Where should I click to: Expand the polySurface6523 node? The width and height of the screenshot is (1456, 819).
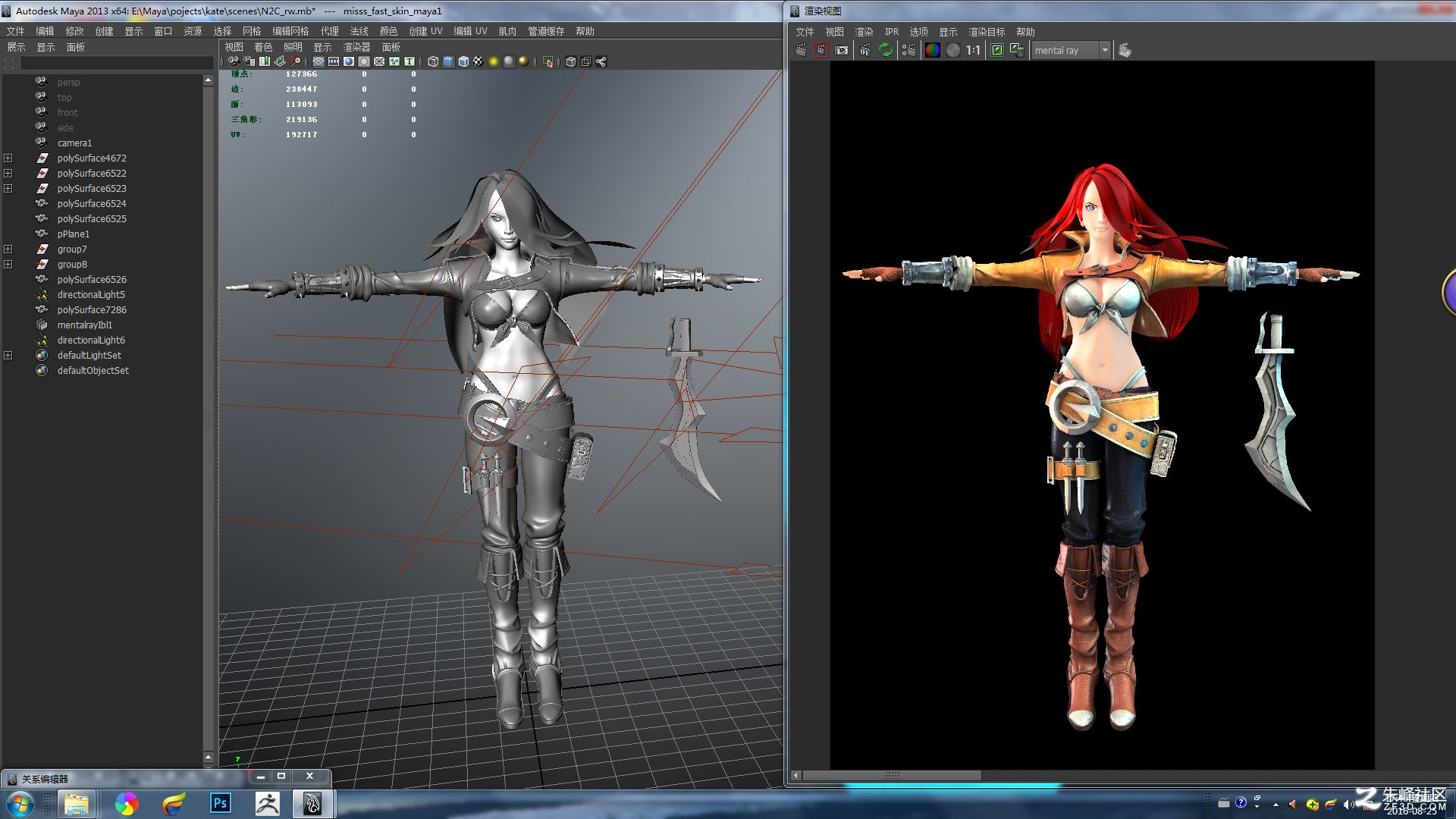[x=8, y=188]
